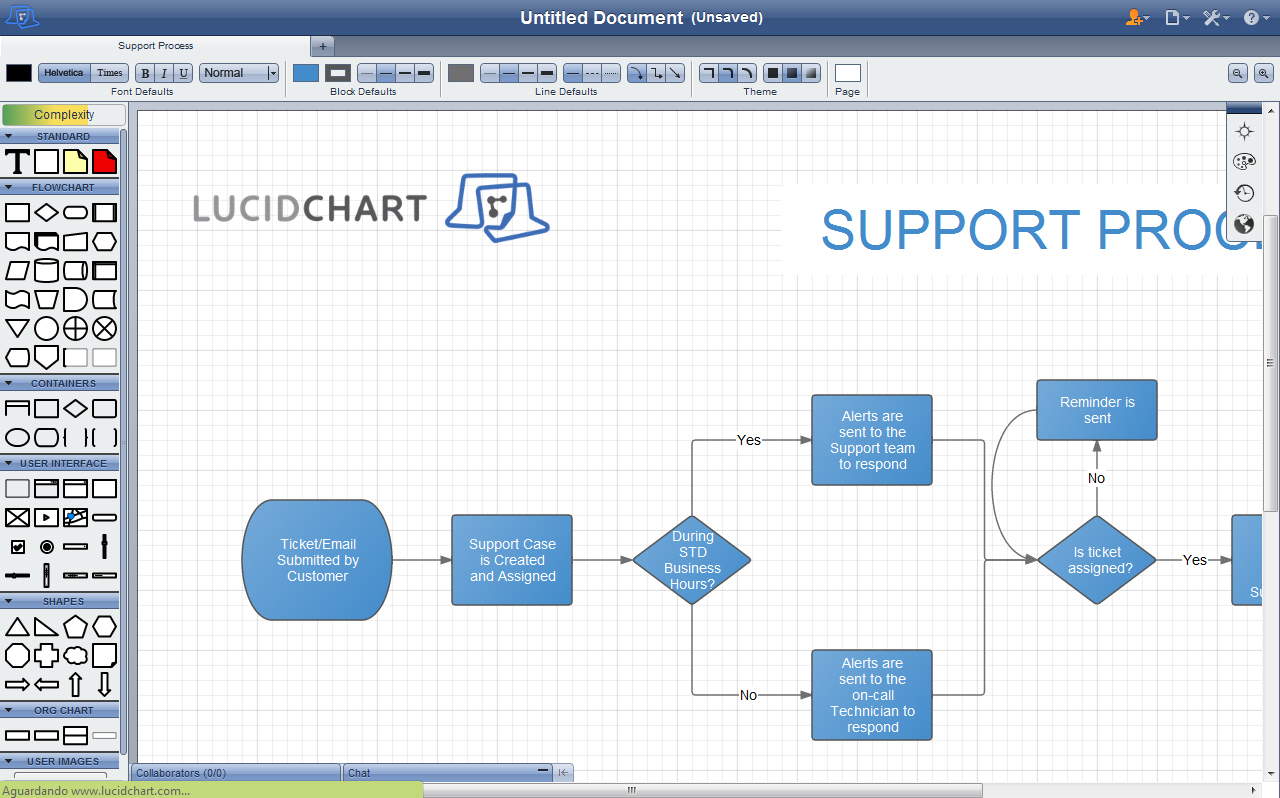Open the document file dropdown menu
Image resolution: width=1280 pixels, height=798 pixels.
point(1177,17)
